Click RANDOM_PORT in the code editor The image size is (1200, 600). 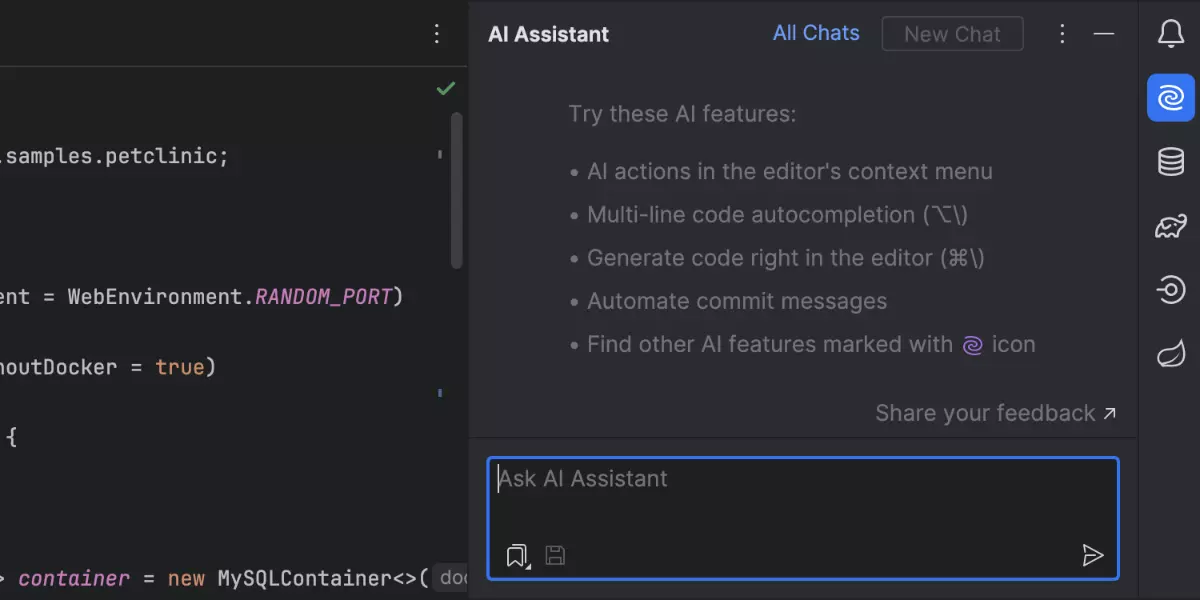pos(323,297)
